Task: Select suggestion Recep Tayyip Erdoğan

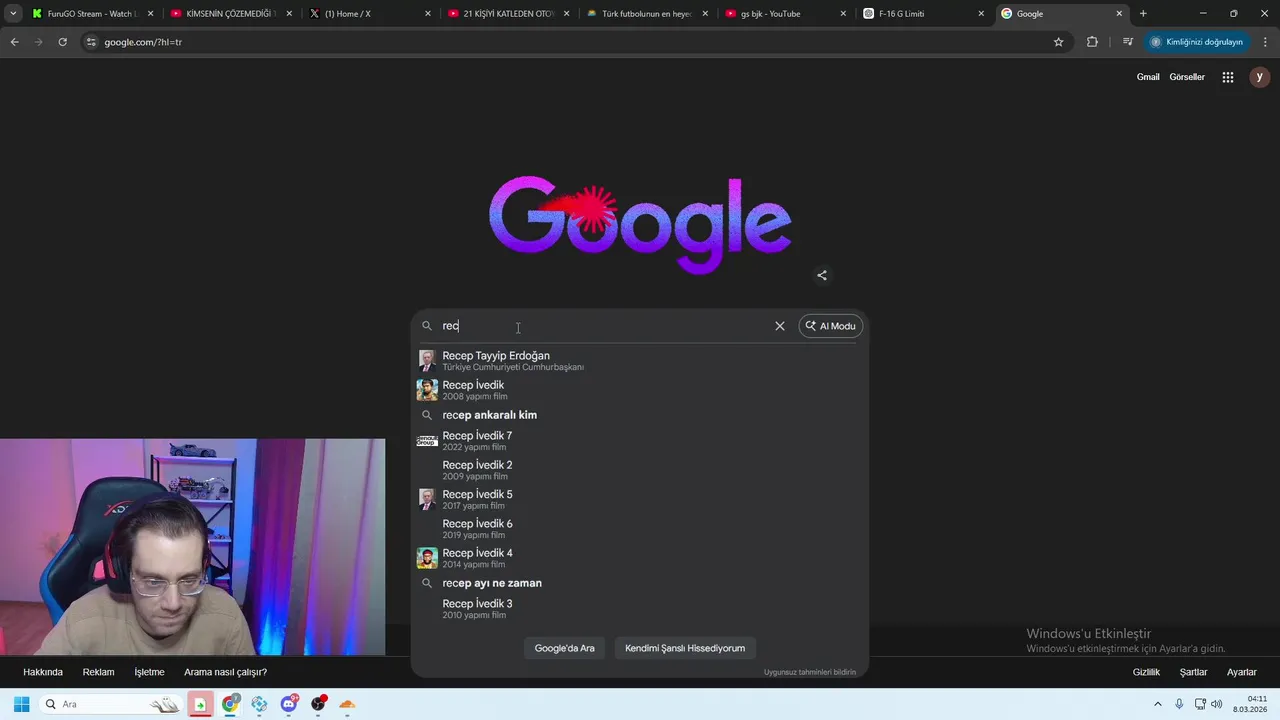Action: pyautogui.click(x=640, y=361)
